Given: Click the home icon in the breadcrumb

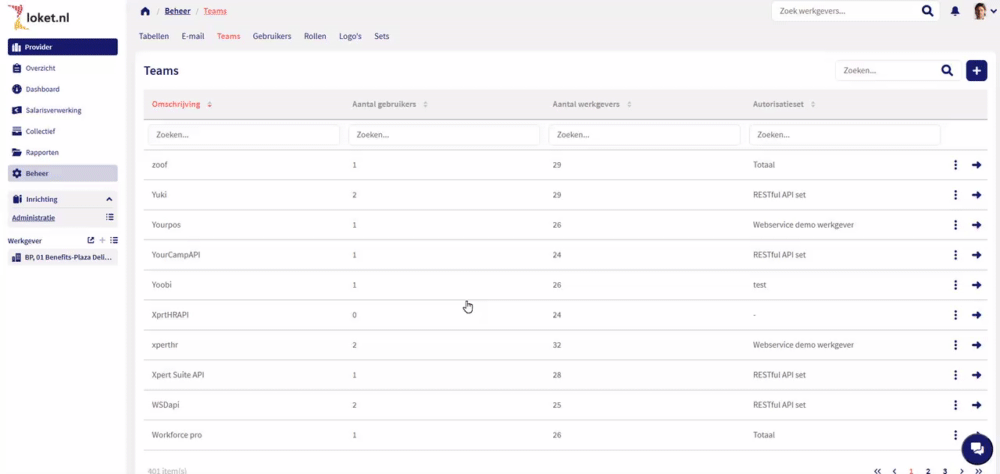Looking at the screenshot, I should pos(145,11).
